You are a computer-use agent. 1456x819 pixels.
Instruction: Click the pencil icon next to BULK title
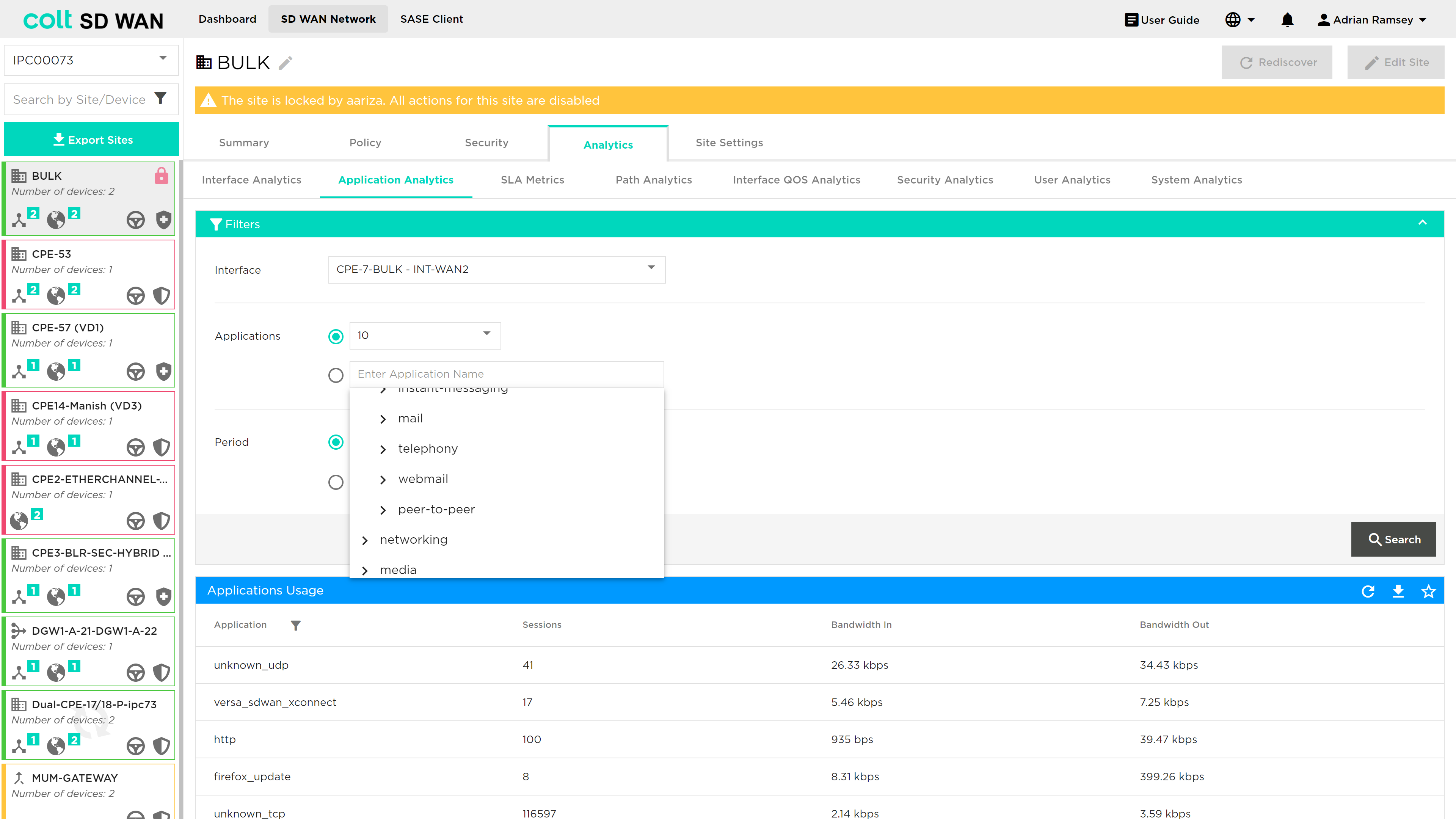coord(286,63)
